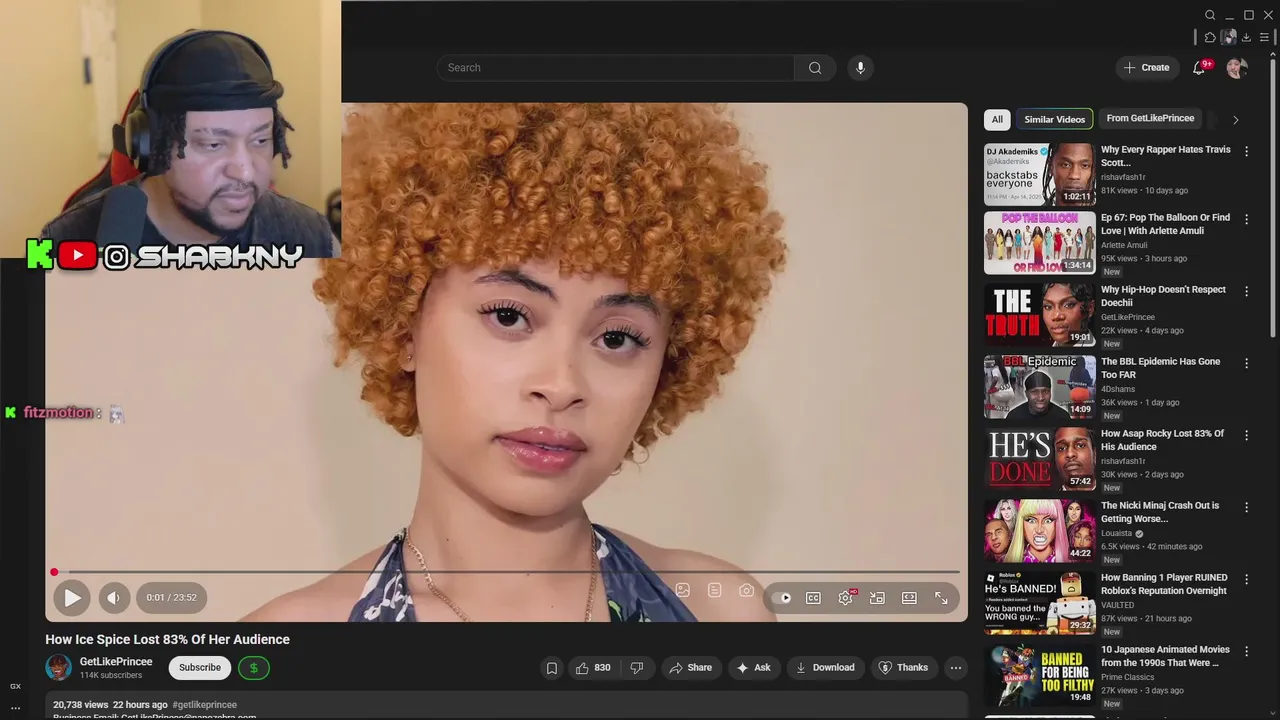Open options for the Roblox video

(1246, 579)
